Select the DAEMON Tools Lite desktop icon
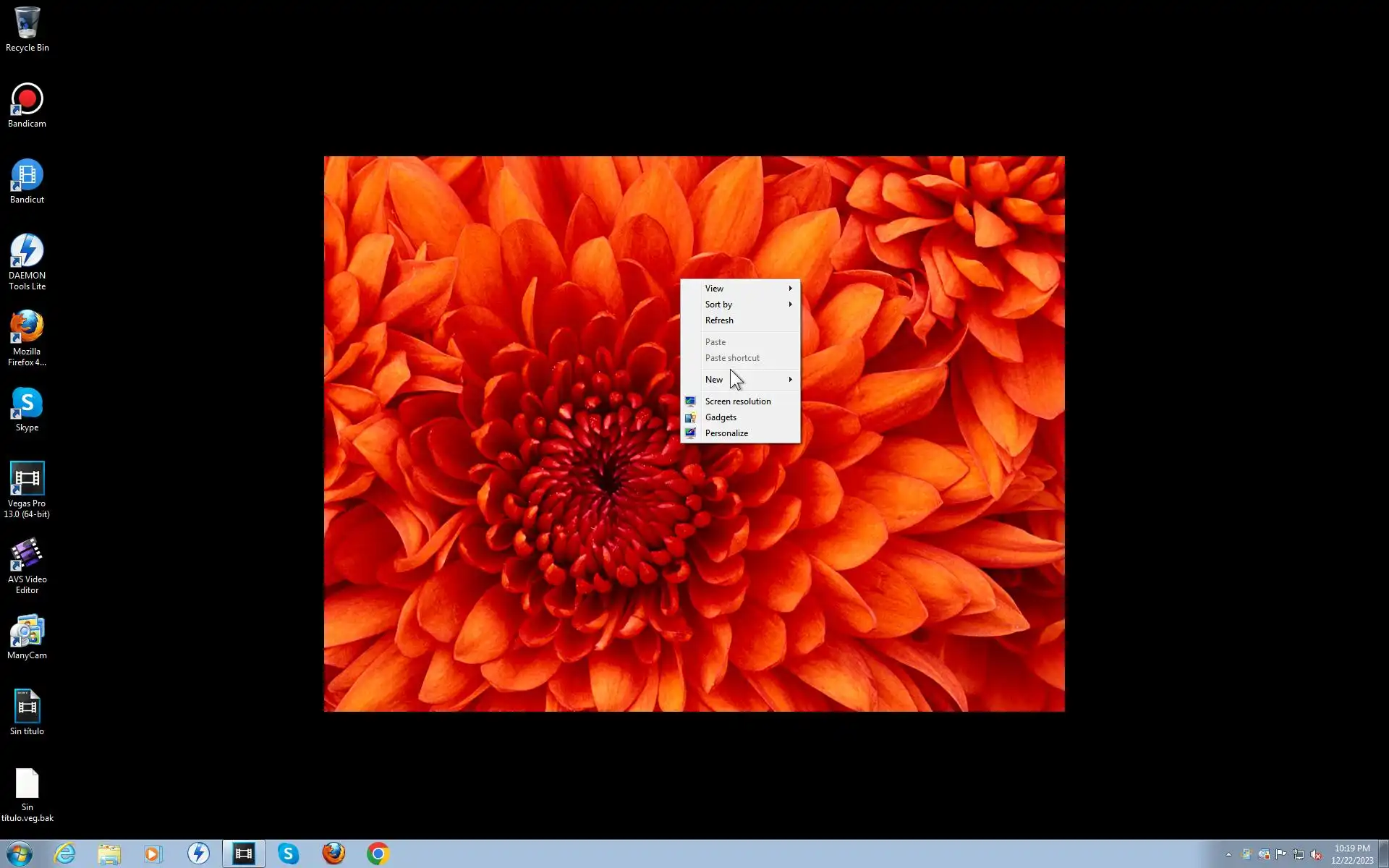 [27, 260]
